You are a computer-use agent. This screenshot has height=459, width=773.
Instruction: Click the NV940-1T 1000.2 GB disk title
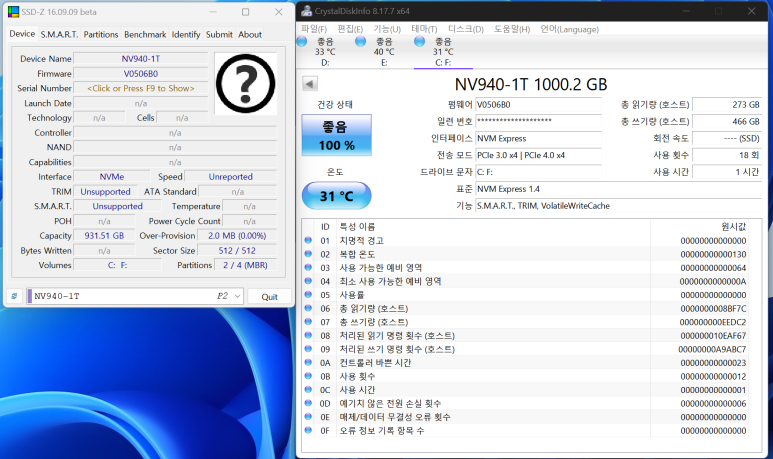pyautogui.click(x=531, y=84)
